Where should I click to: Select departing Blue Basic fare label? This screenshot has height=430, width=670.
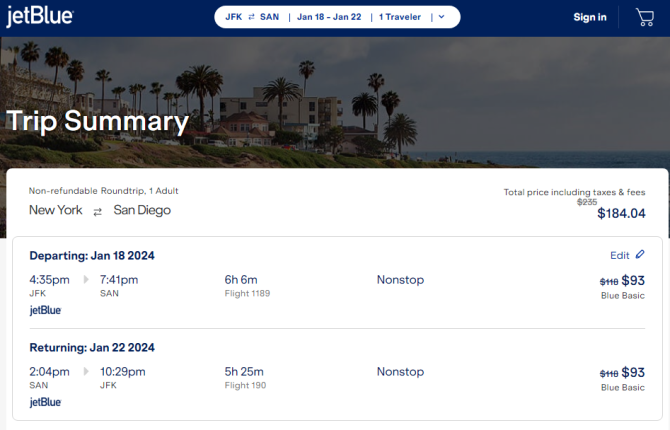622,295
